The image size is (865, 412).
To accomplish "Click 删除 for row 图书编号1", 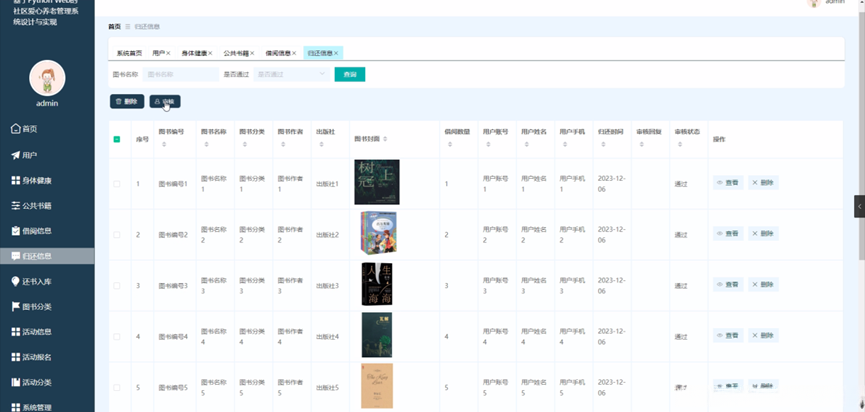I will (763, 183).
